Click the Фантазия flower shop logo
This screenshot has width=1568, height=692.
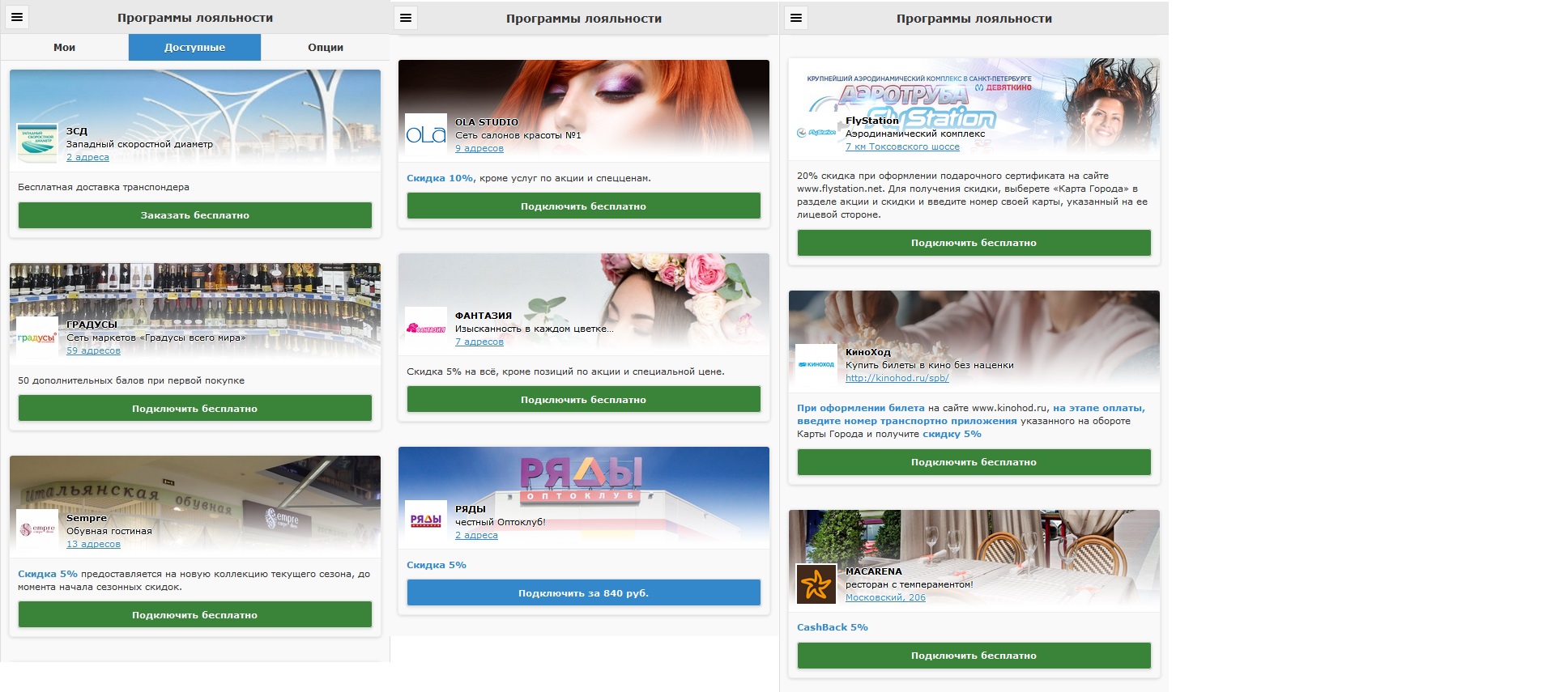tap(426, 328)
